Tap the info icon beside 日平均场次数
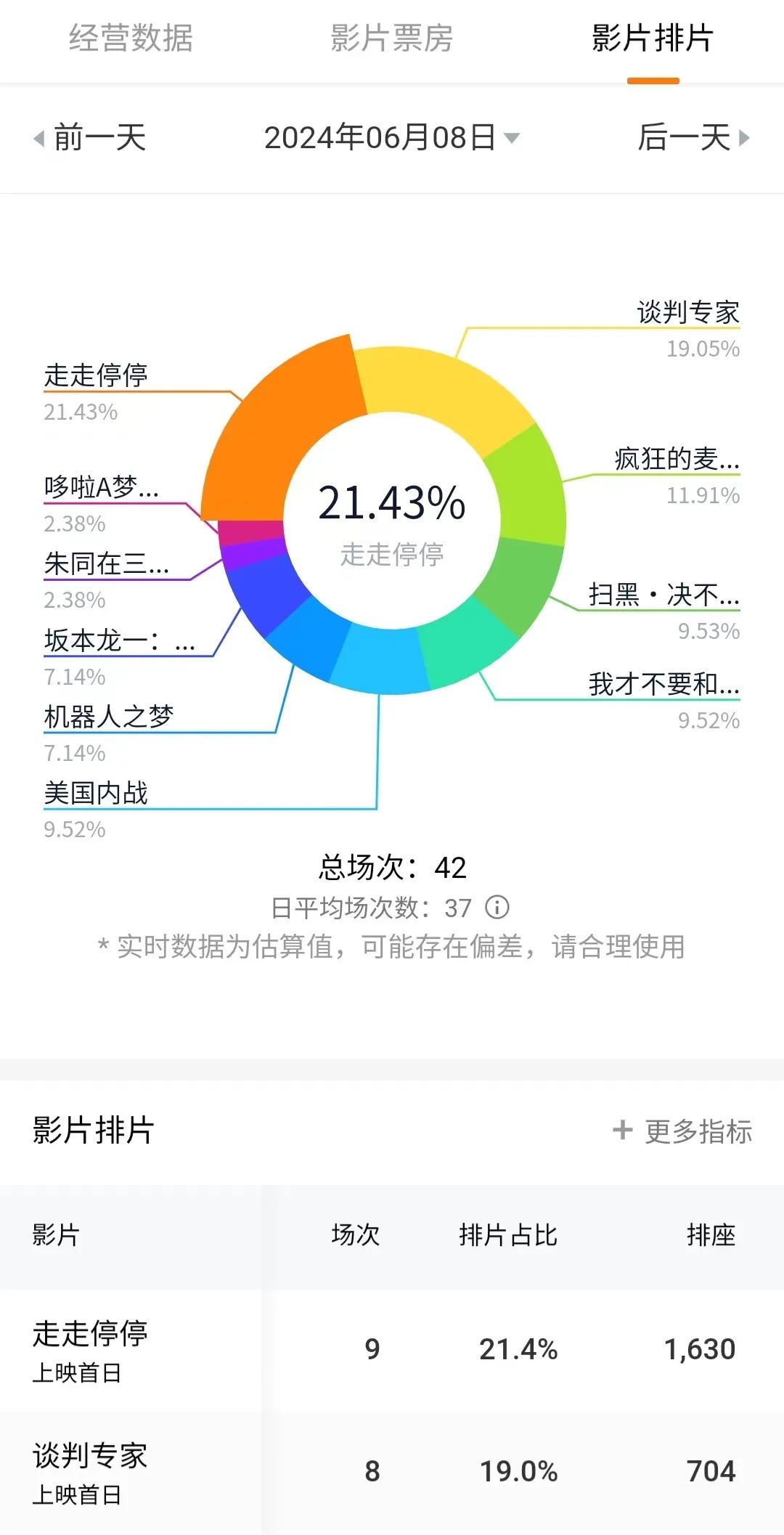 click(x=497, y=907)
